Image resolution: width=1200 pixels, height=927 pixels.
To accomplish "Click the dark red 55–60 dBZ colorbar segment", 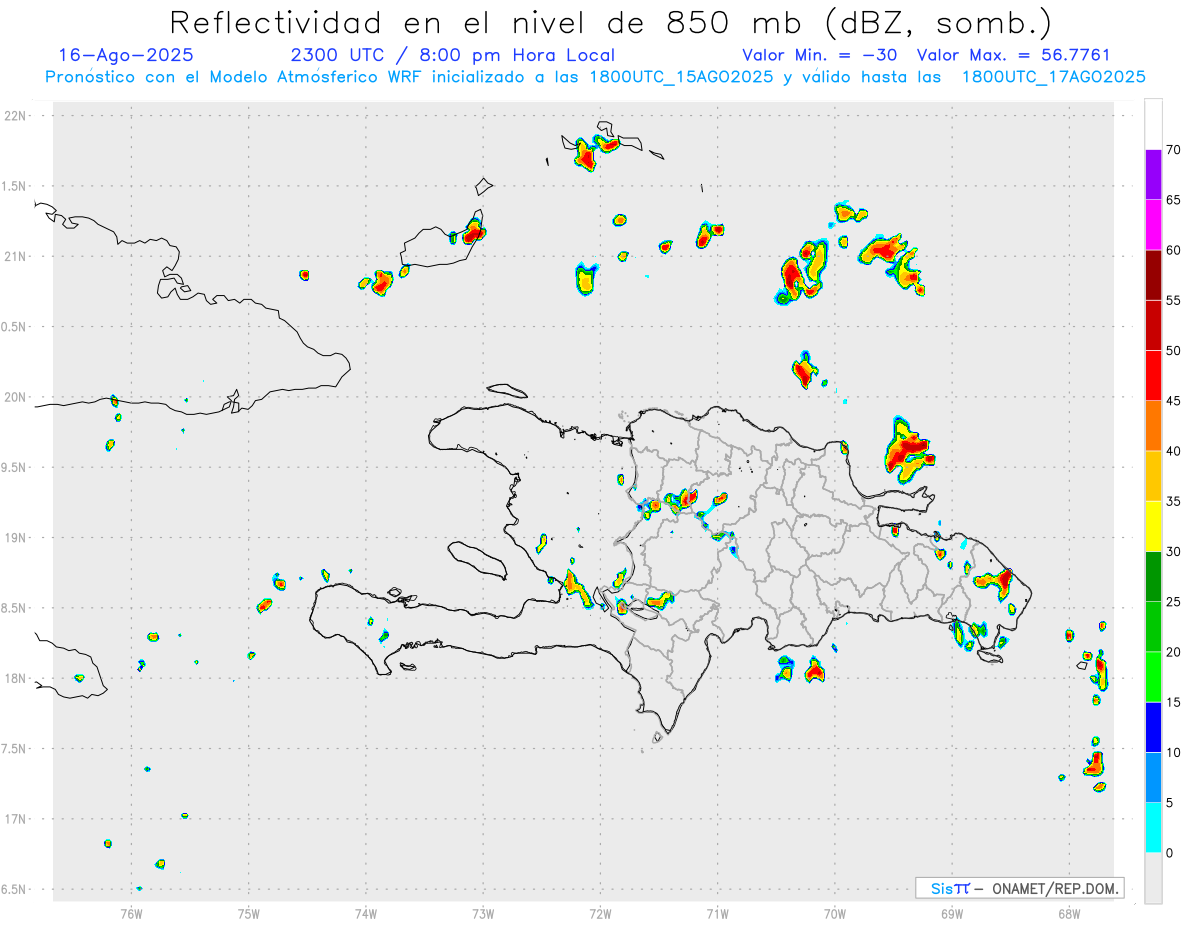I will (1153, 275).
